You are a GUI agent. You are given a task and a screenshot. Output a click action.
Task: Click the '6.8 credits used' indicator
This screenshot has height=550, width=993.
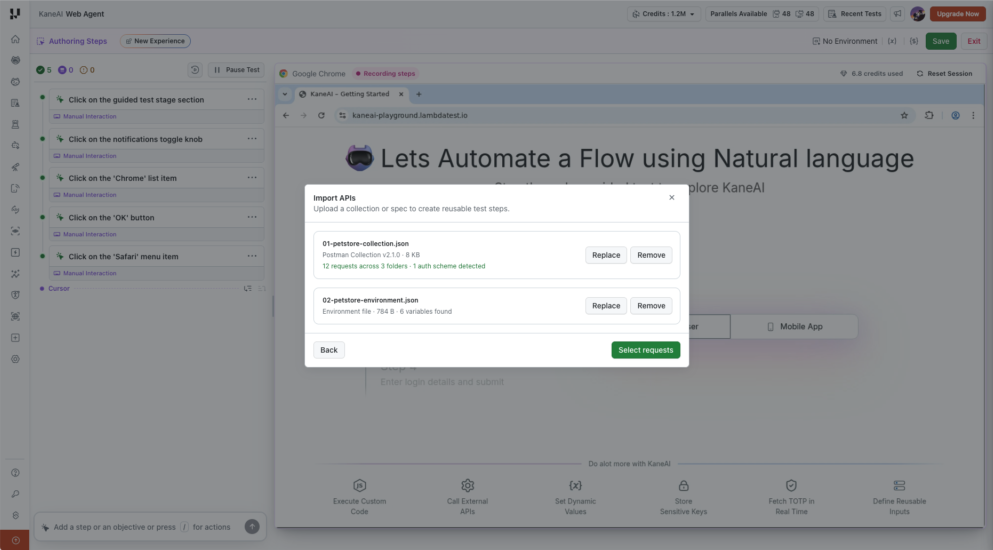(871, 74)
